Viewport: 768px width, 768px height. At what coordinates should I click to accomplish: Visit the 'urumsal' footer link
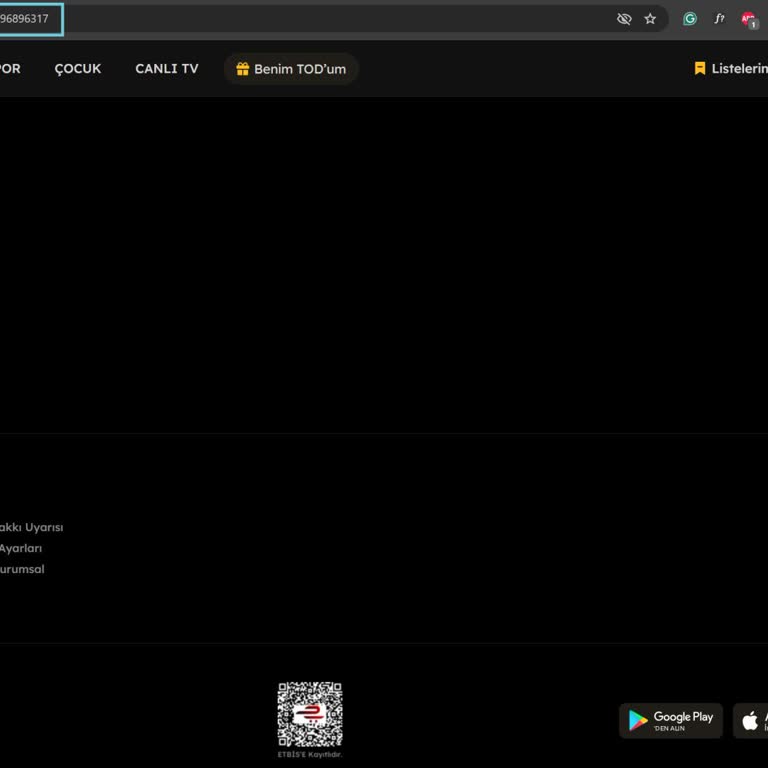tap(21, 569)
